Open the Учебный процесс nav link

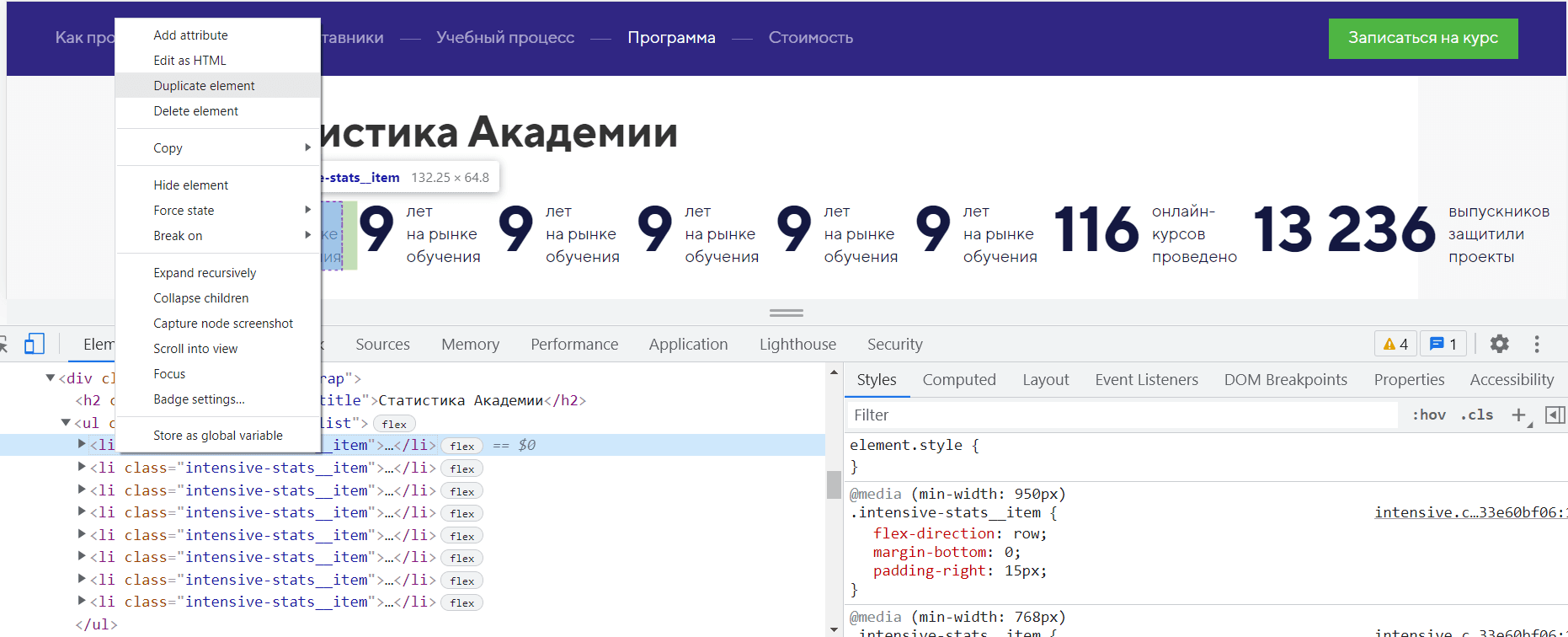click(505, 37)
